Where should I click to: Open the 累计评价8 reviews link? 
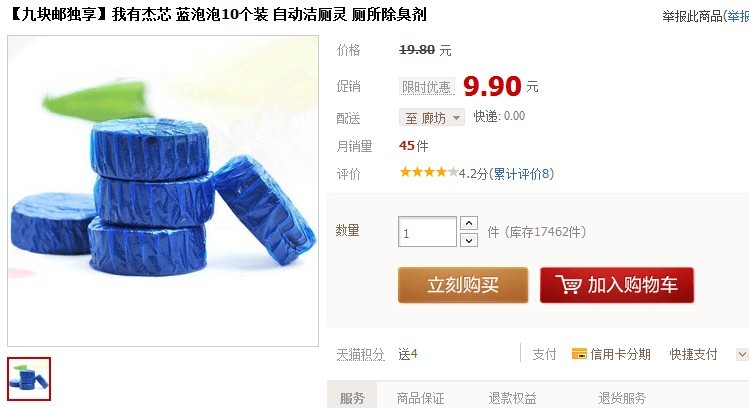tap(521, 173)
